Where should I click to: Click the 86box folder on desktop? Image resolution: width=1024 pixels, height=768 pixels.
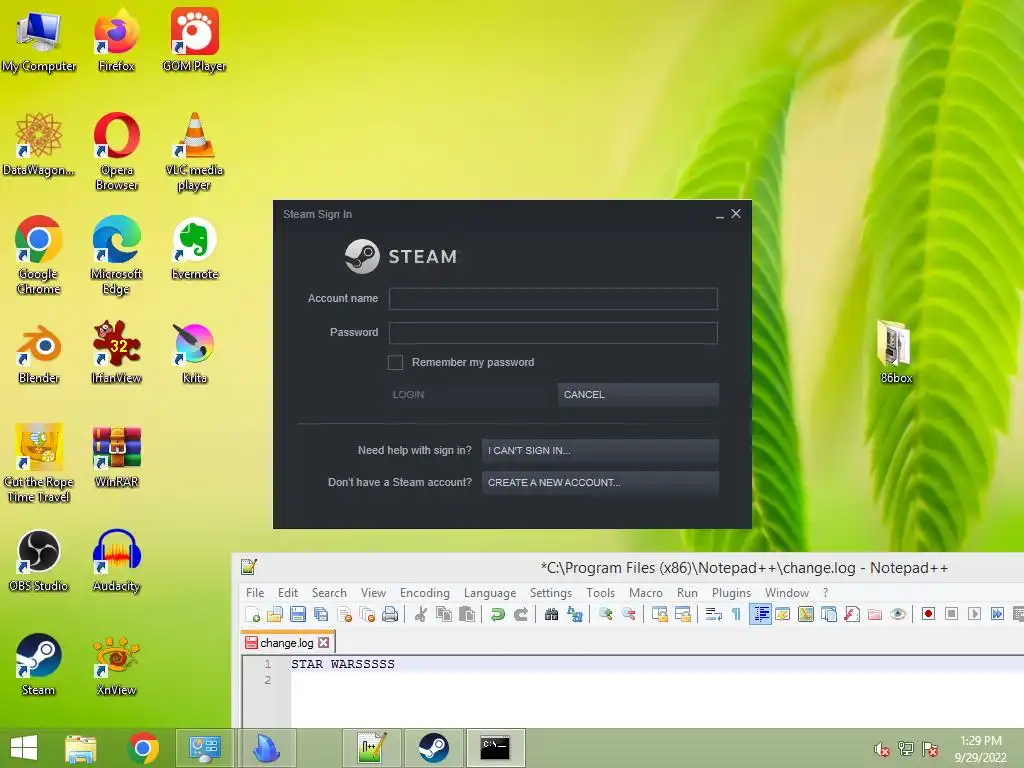(x=895, y=352)
